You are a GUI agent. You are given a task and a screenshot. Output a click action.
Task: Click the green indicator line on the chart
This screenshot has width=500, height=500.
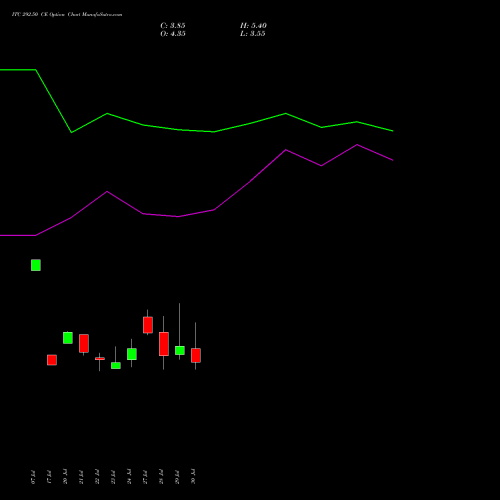pyautogui.click(x=214, y=132)
